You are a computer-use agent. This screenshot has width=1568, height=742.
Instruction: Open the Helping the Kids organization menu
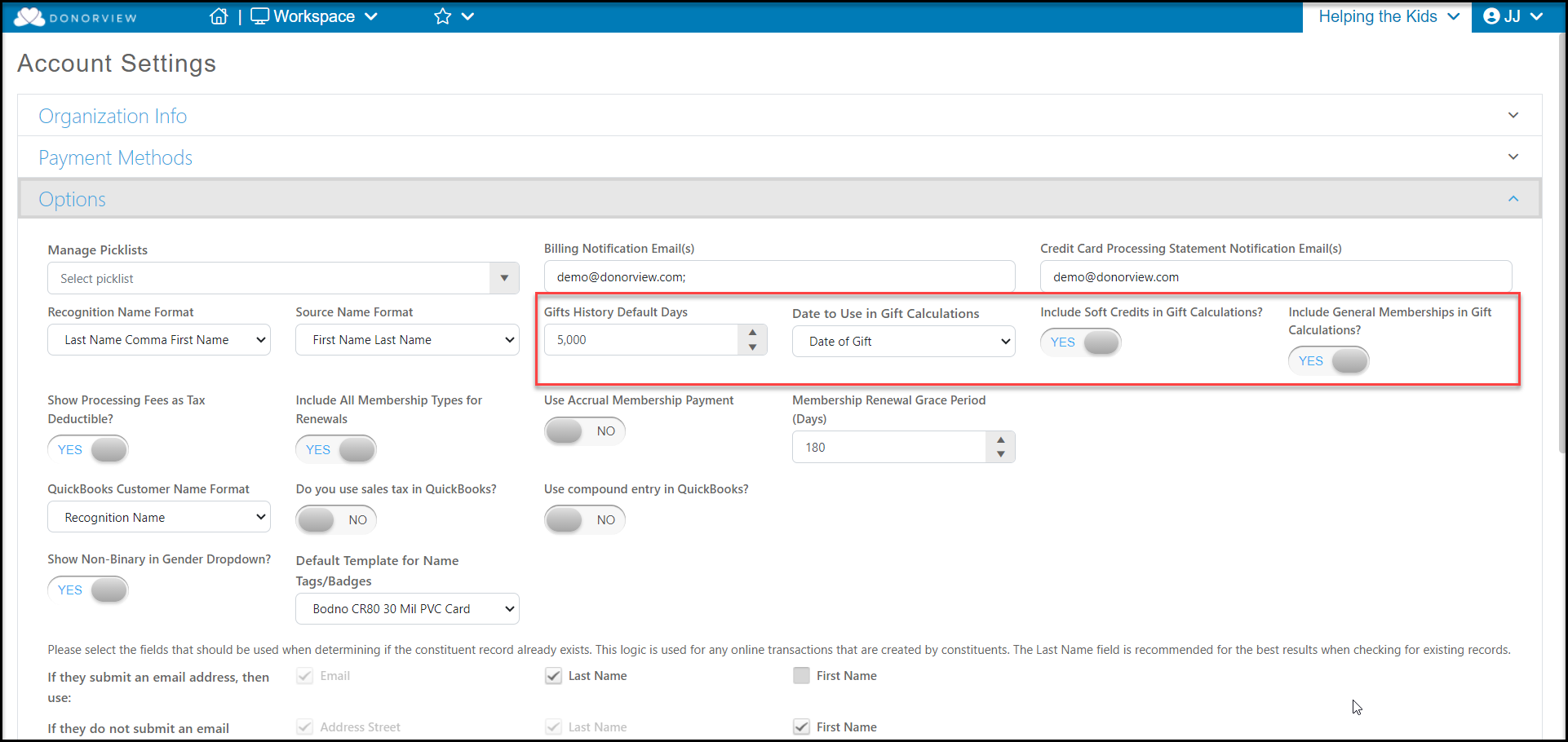[x=1388, y=16]
